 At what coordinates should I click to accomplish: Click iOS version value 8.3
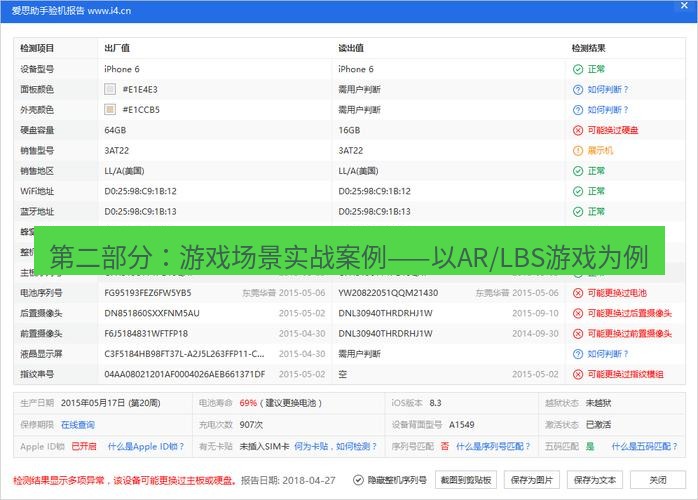tap(435, 403)
